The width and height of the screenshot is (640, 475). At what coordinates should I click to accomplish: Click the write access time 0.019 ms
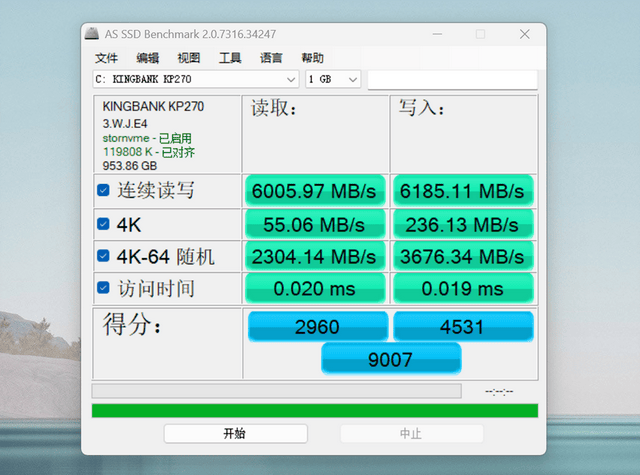coord(463,288)
